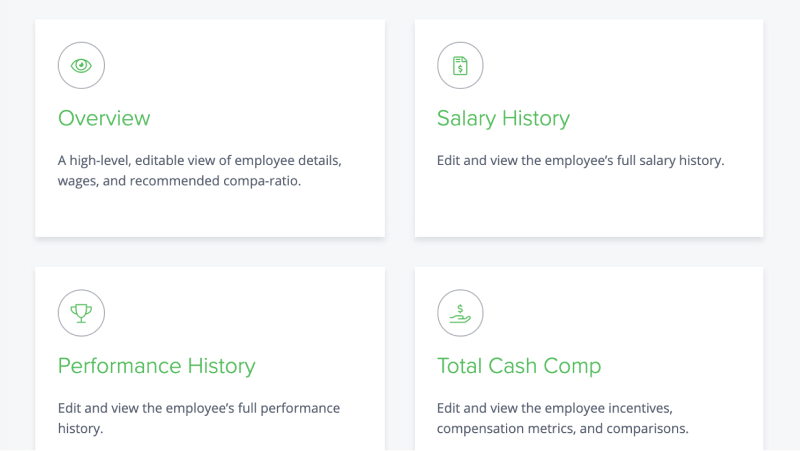The width and height of the screenshot is (800, 451).
Task: Open the Salary History heading
Action: (x=503, y=118)
